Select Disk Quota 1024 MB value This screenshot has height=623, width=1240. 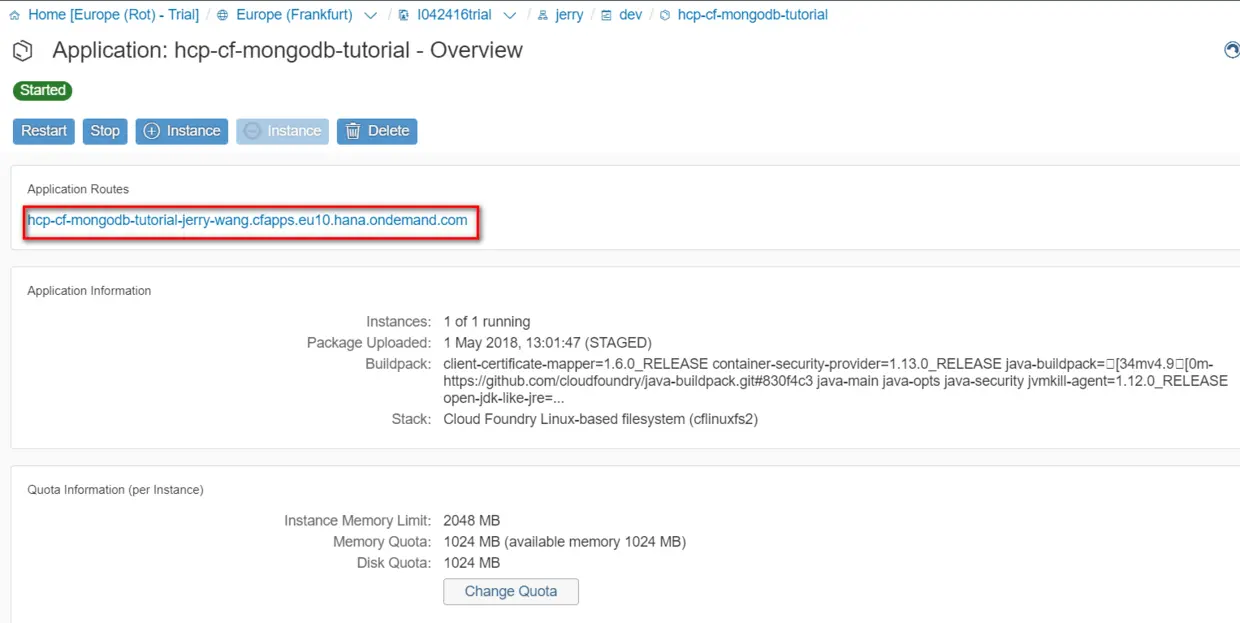point(472,563)
